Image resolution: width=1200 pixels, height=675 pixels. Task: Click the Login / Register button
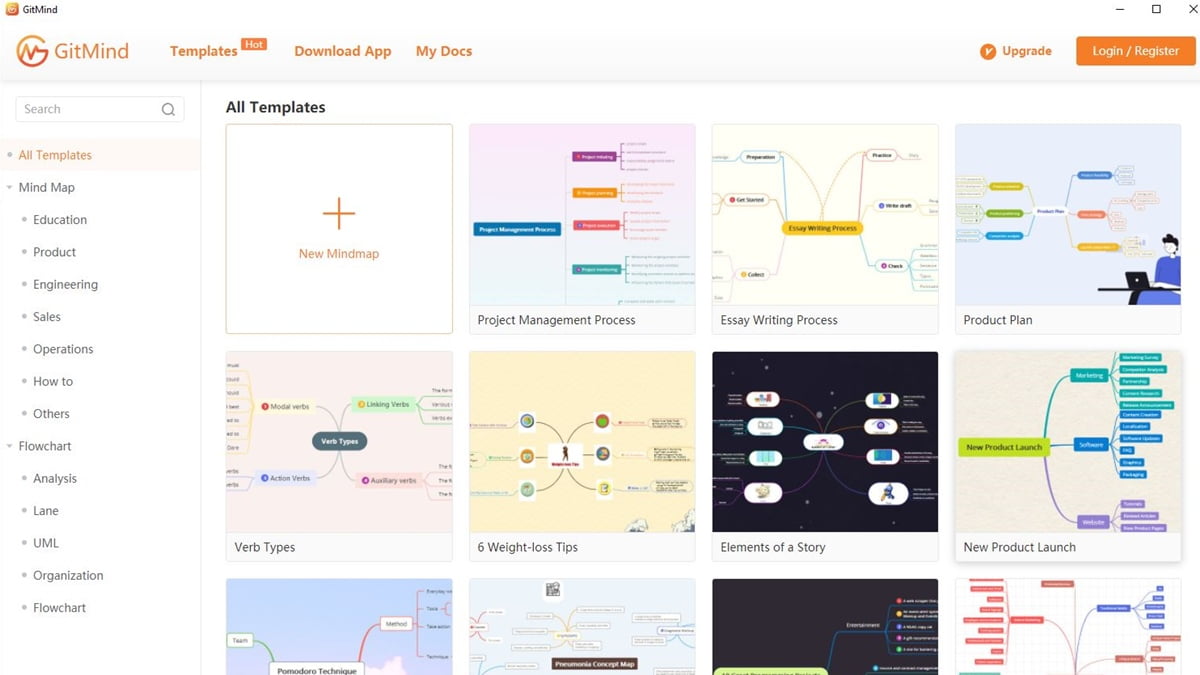pyautogui.click(x=1135, y=50)
